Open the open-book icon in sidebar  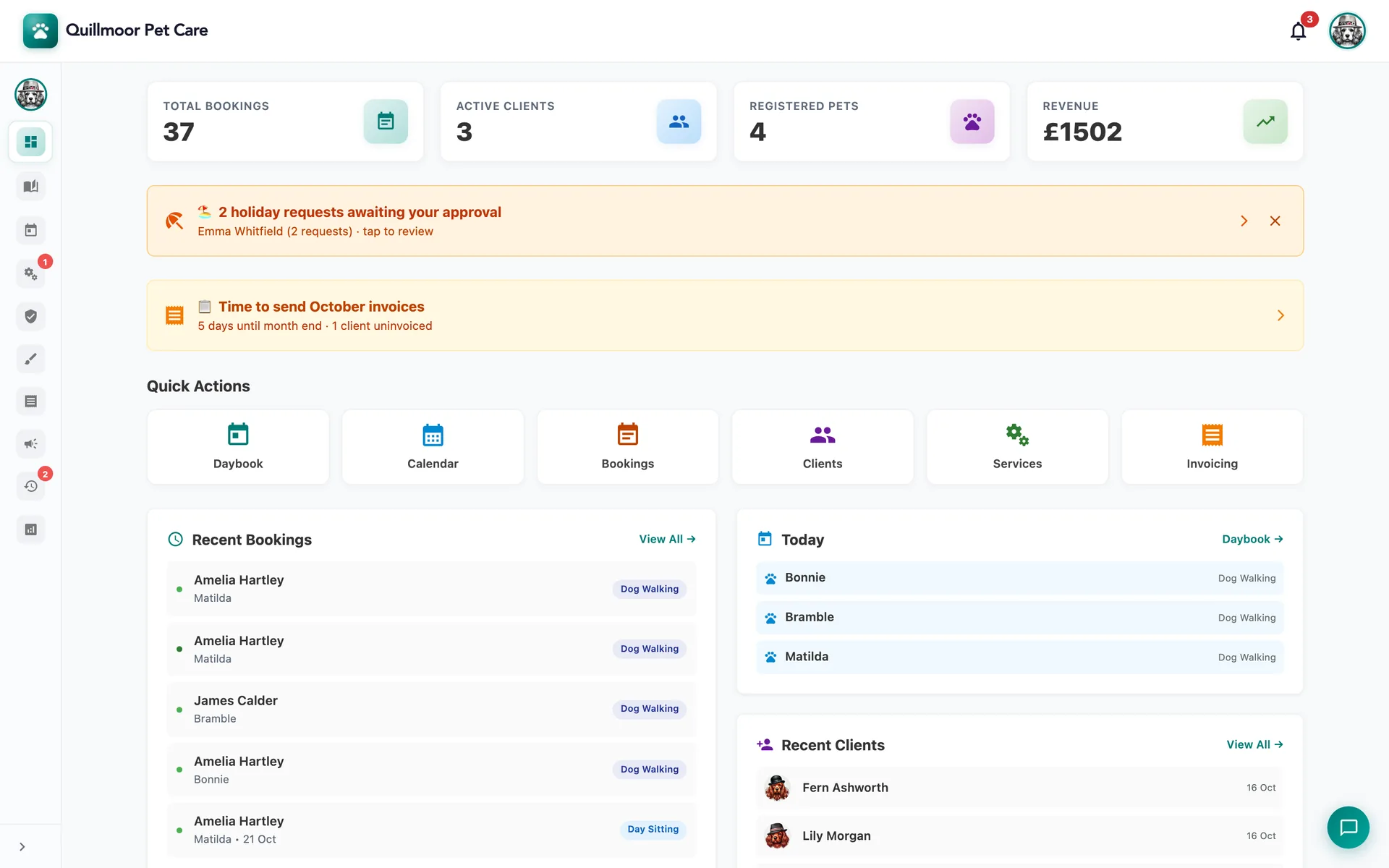[x=30, y=187]
